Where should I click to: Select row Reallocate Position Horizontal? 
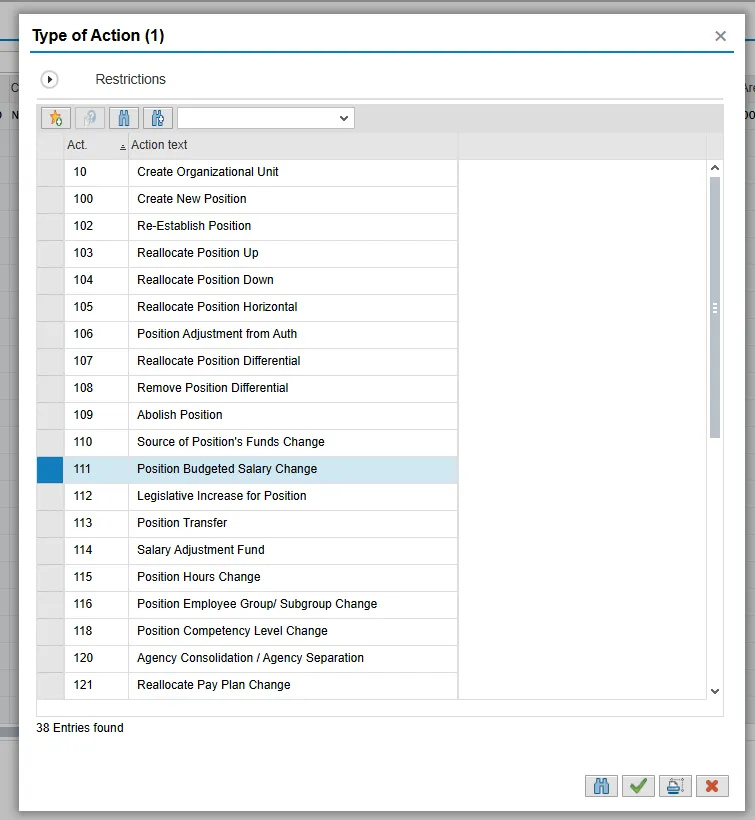[x=247, y=307]
